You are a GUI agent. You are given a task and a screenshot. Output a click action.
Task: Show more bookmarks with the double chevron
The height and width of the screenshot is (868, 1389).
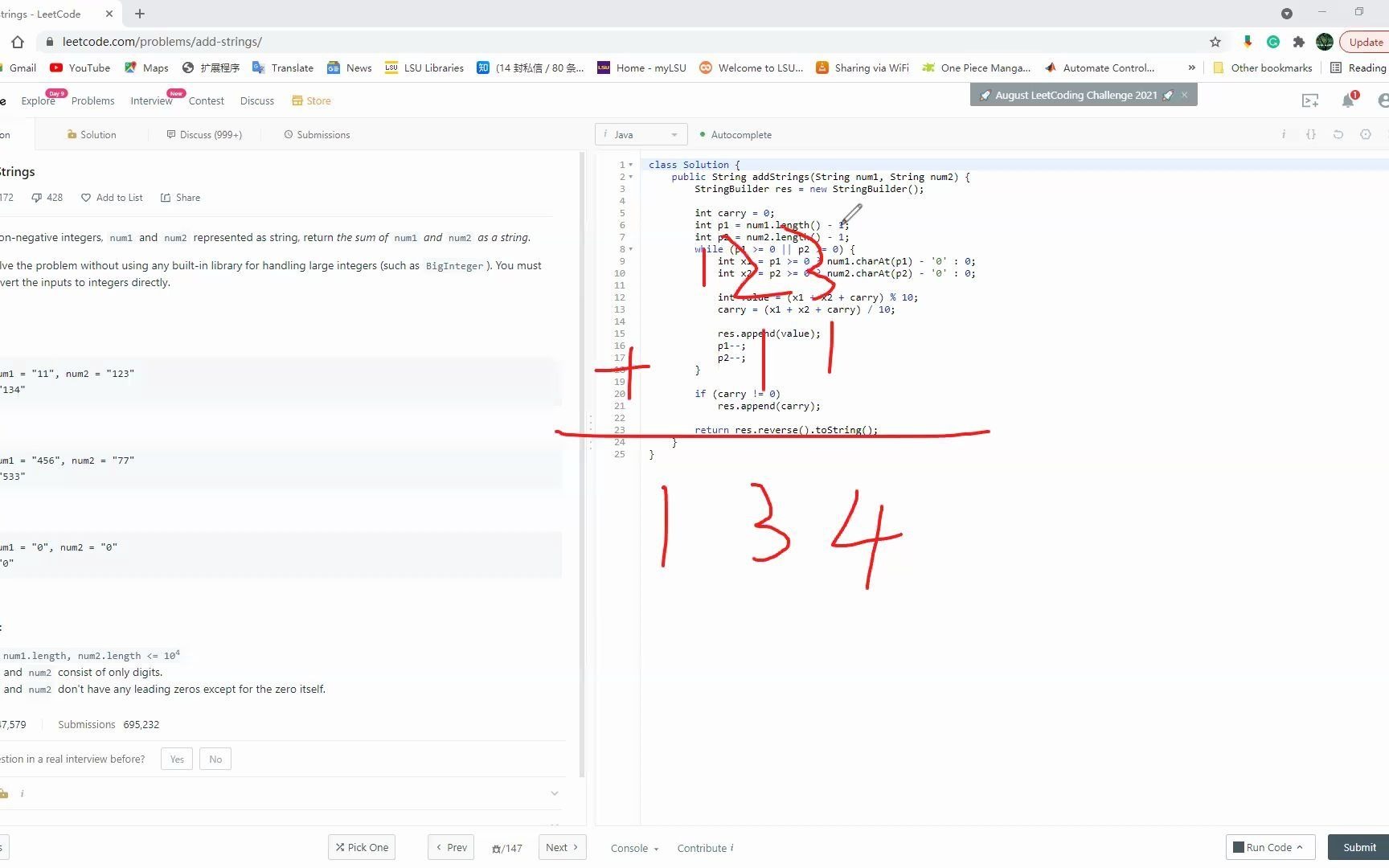click(1191, 68)
